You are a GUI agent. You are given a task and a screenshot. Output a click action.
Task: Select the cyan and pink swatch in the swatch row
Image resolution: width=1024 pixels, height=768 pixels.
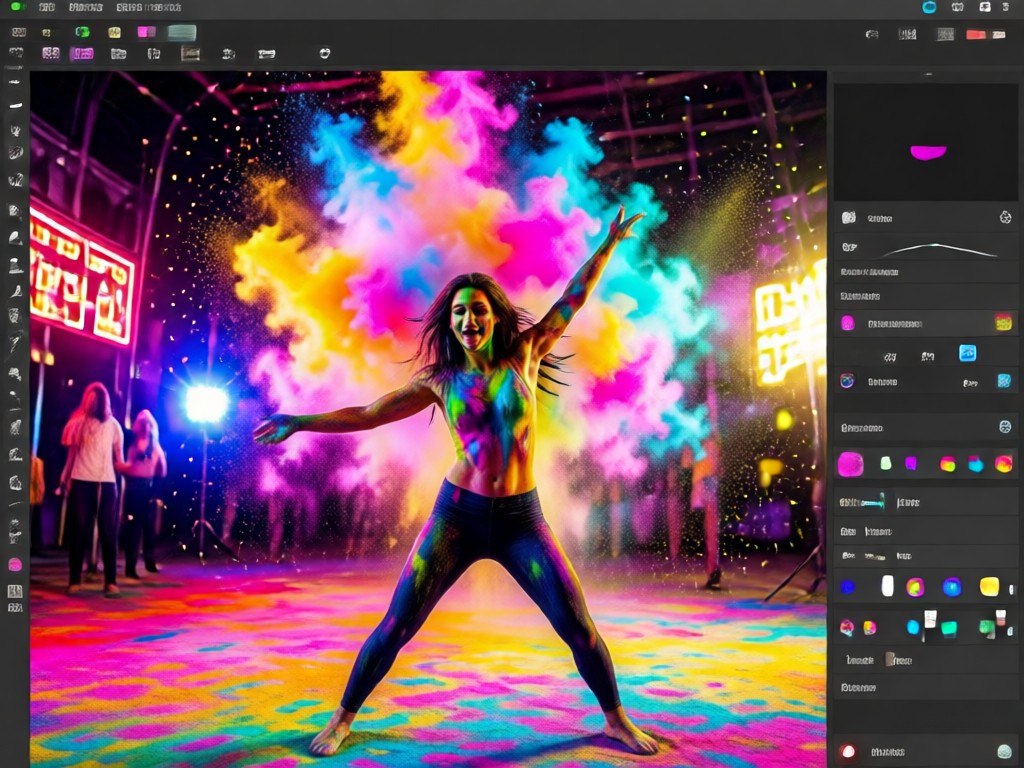click(x=976, y=464)
